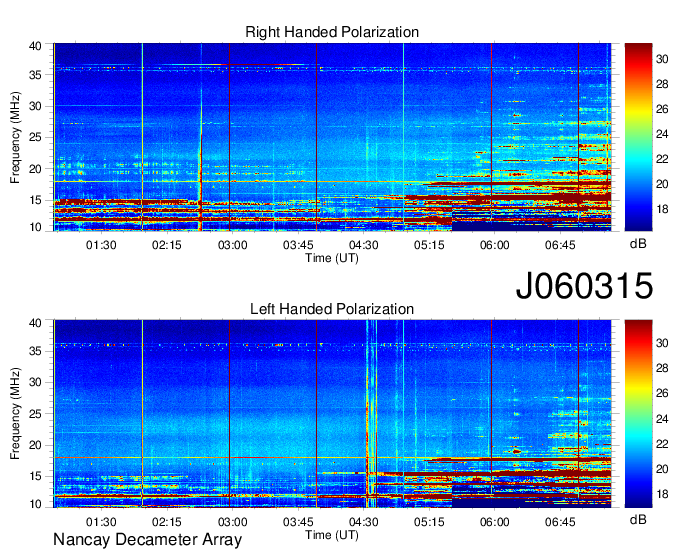Click the 10 MHz tick on the bottom plot
680x552 pixels.
[35, 504]
